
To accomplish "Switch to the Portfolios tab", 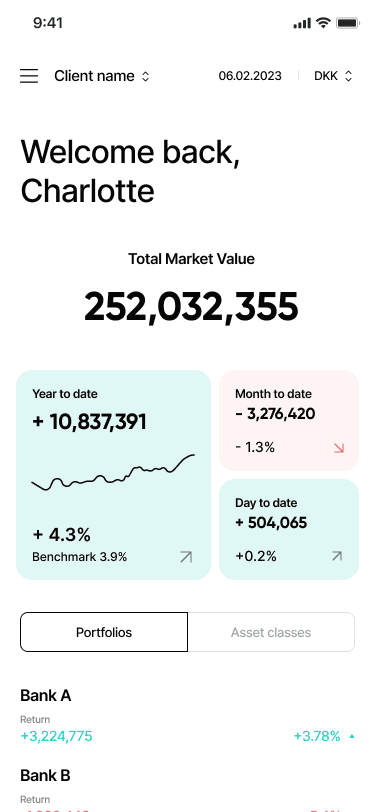I will 104,632.
